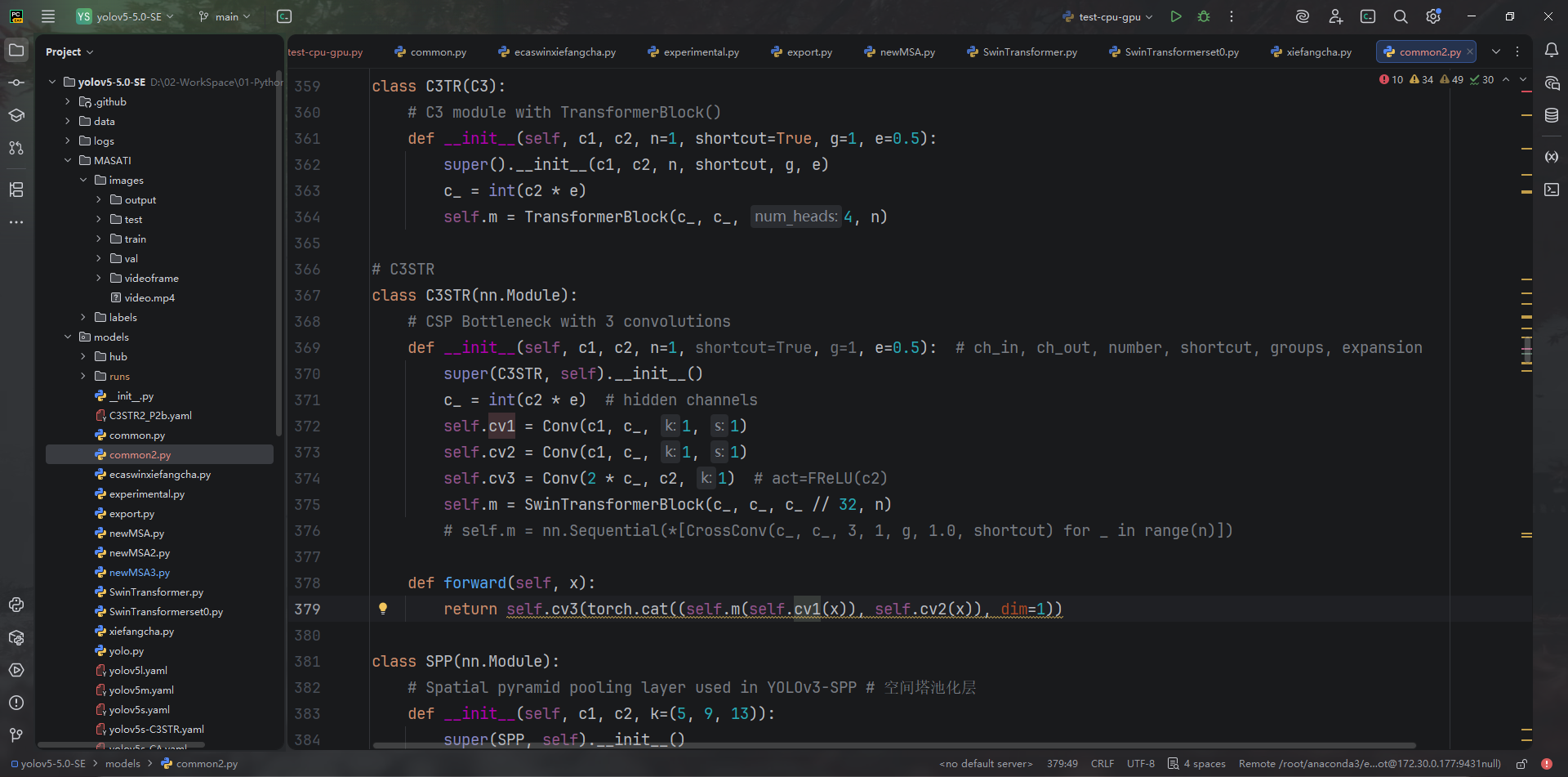Open the Terminal tool window
Viewport: 1568px width, 777px height.
pyautogui.click(x=1552, y=190)
